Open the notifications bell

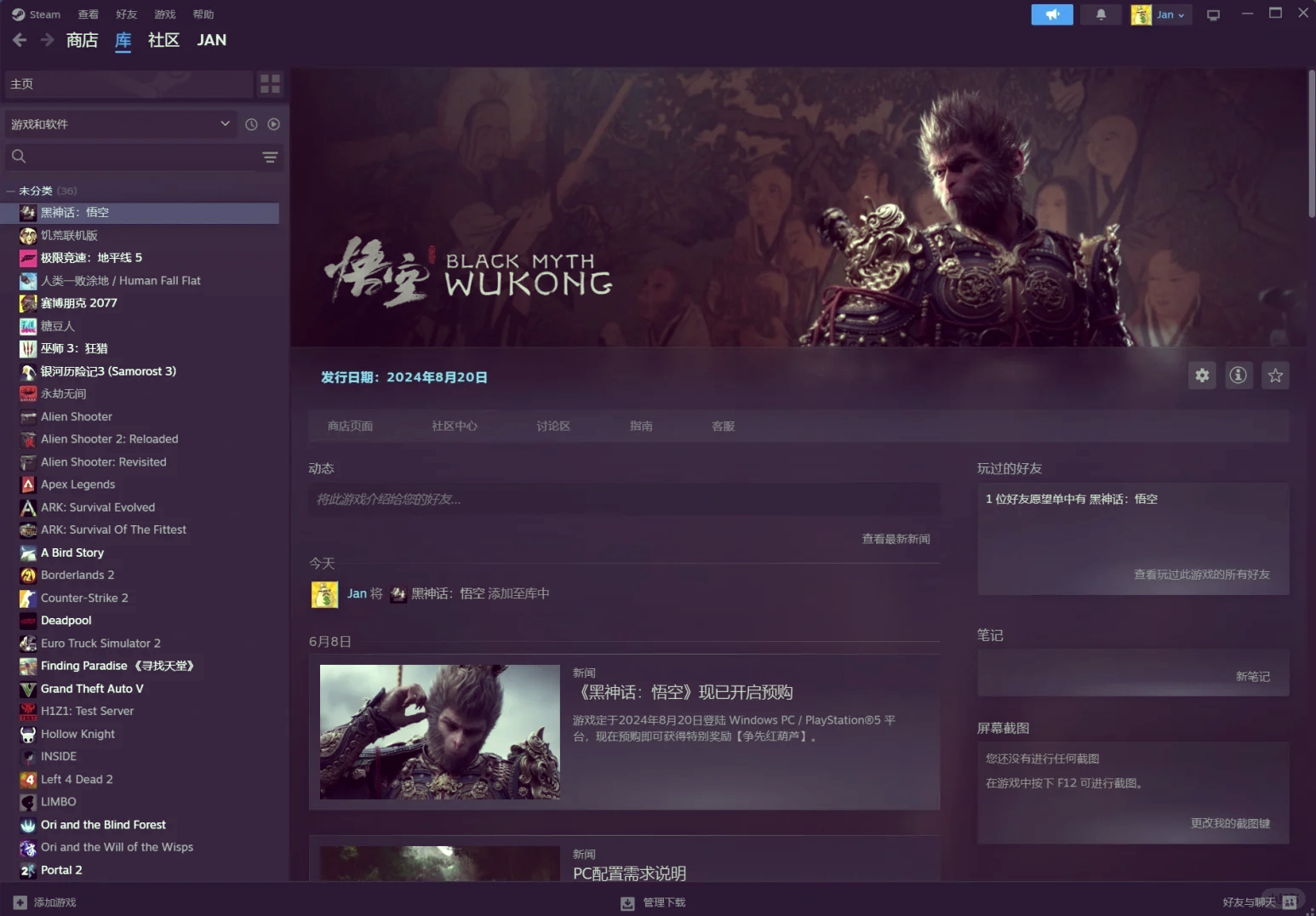[x=1101, y=14]
